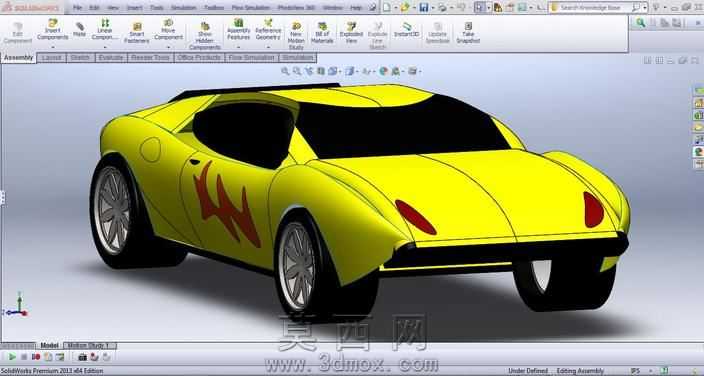Screen dimensions: 704x376
Task: Open the Insert menu
Action: coord(134,8)
